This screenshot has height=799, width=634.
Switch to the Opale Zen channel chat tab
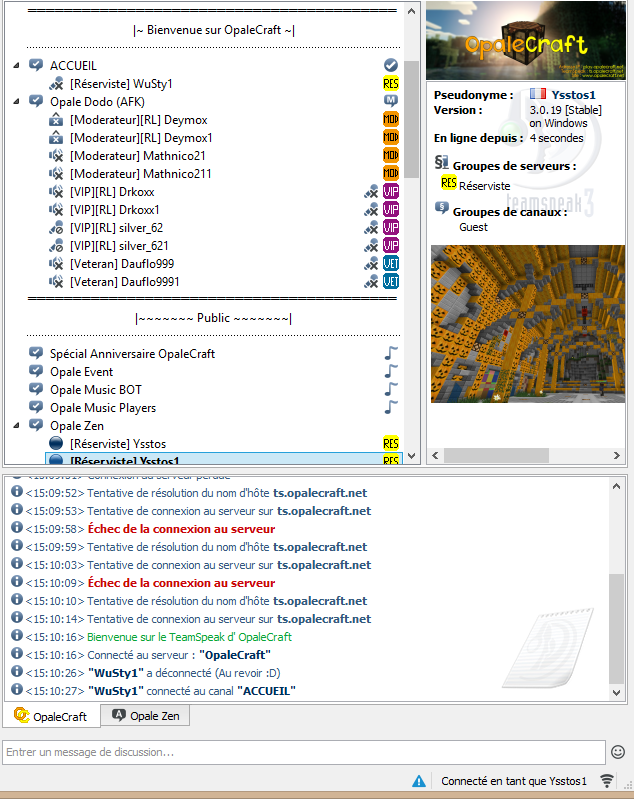pos(145,715)
